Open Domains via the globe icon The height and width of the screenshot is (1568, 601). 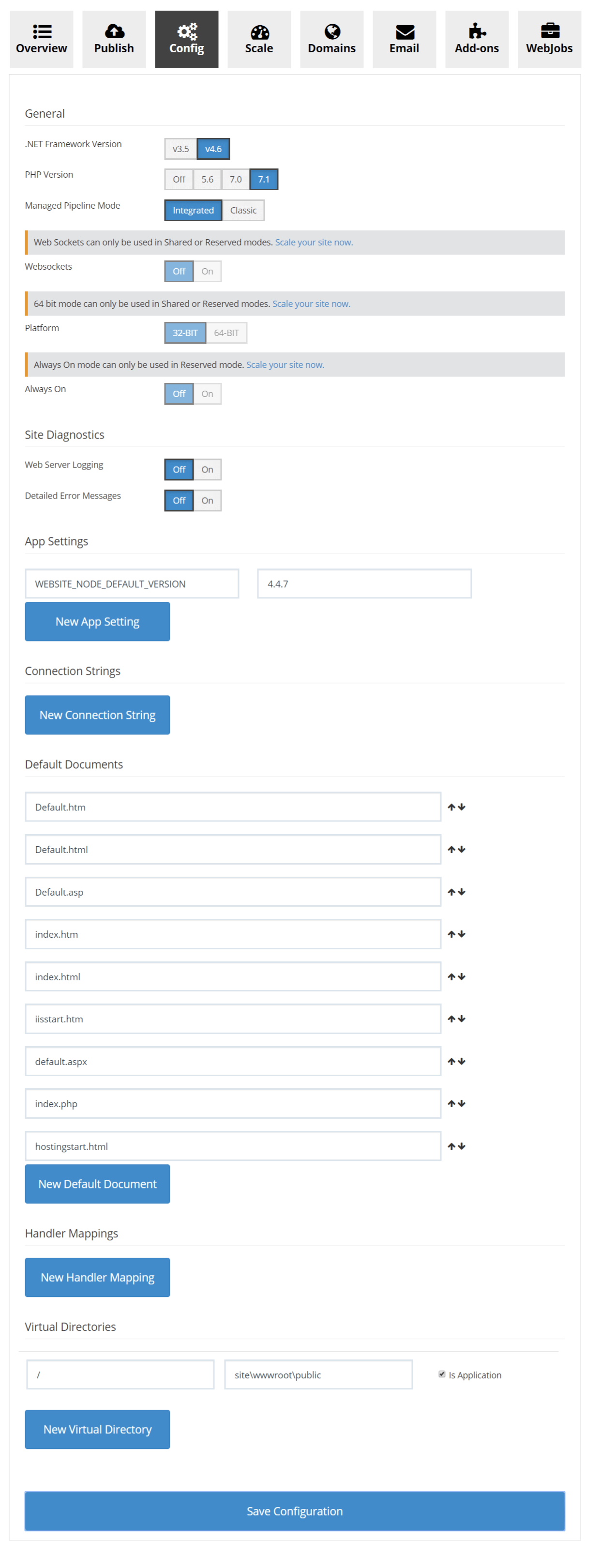coord(331,31)
